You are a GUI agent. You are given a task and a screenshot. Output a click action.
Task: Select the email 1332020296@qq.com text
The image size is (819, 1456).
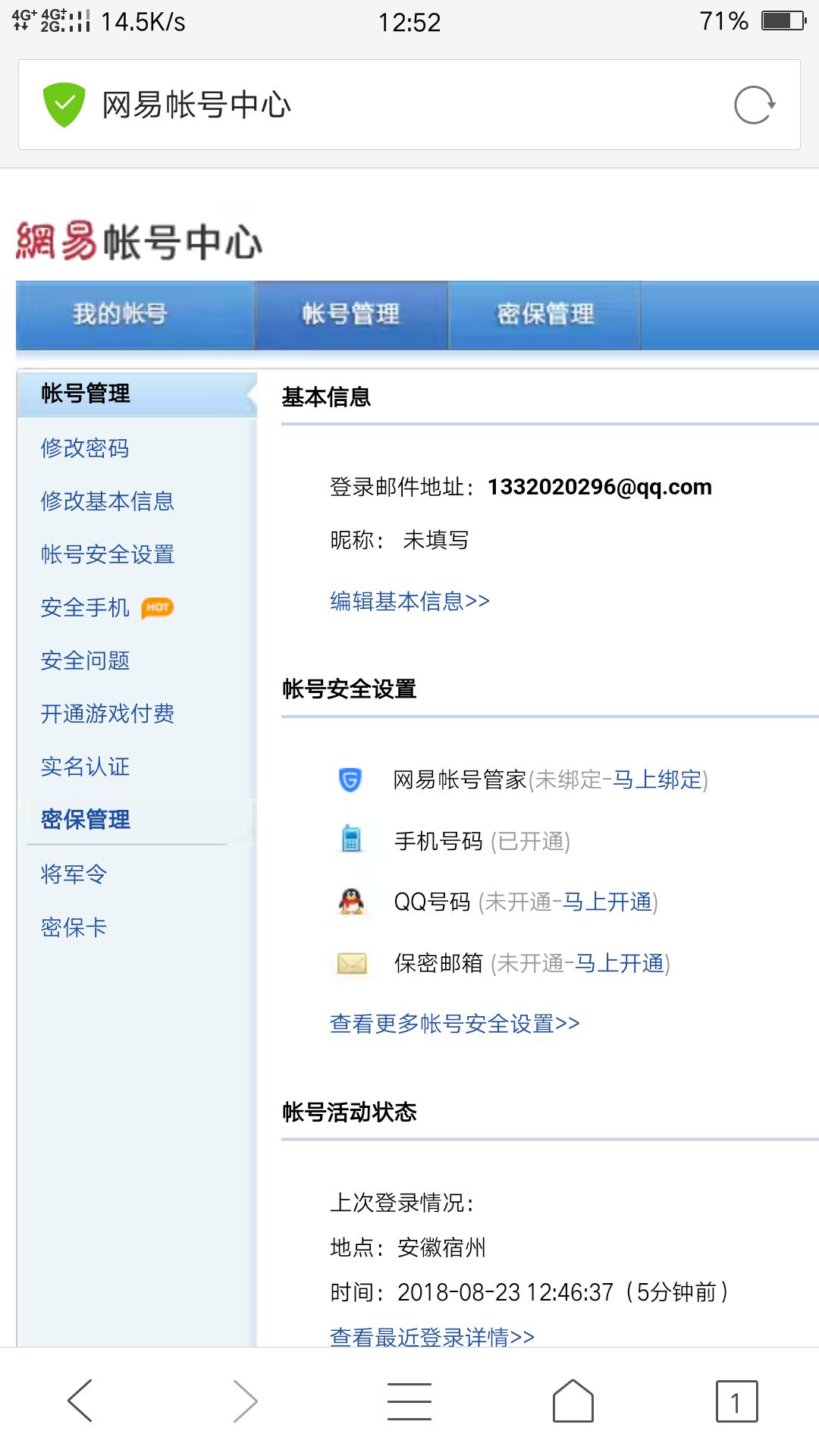pos(600,487)
